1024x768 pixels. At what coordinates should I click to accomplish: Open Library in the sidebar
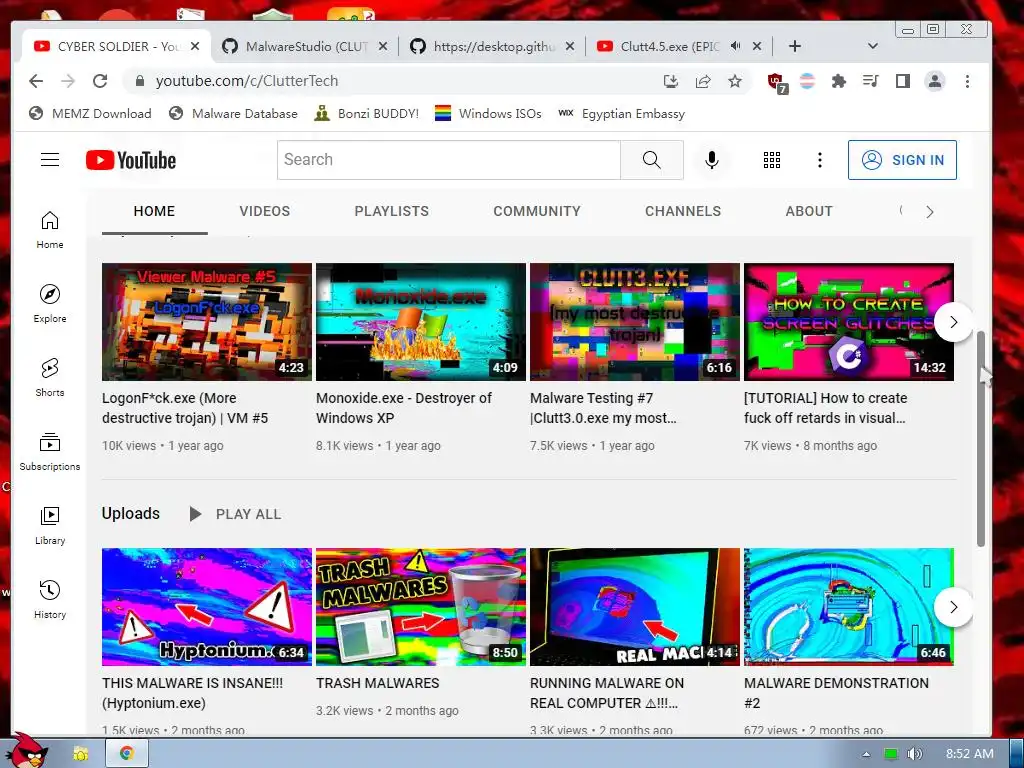tap(50, 526)
